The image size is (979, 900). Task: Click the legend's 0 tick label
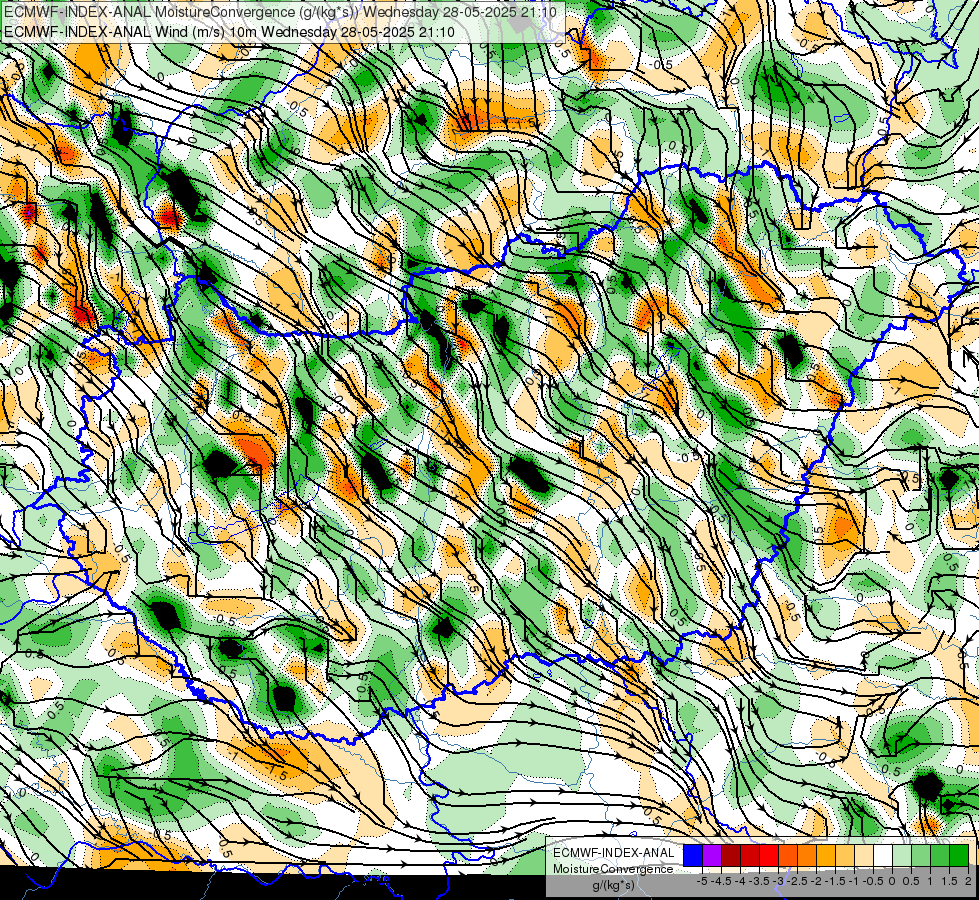(x=893, y=881)
